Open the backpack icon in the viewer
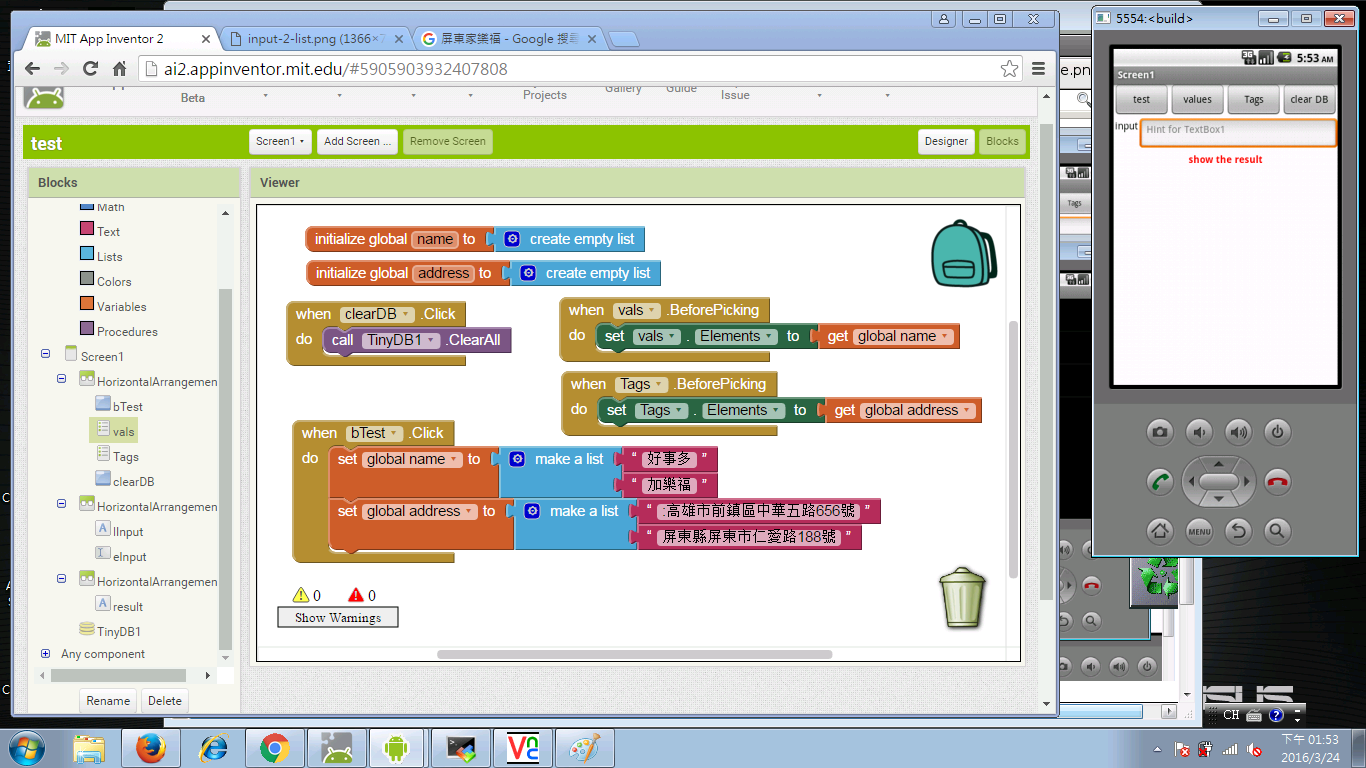 tap(963, 255)
